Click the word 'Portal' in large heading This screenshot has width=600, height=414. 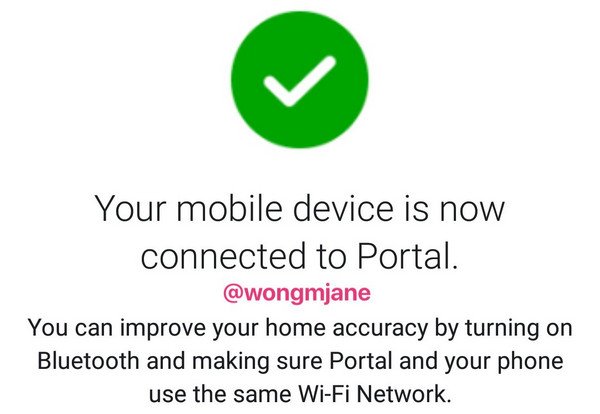click(408, 256)
